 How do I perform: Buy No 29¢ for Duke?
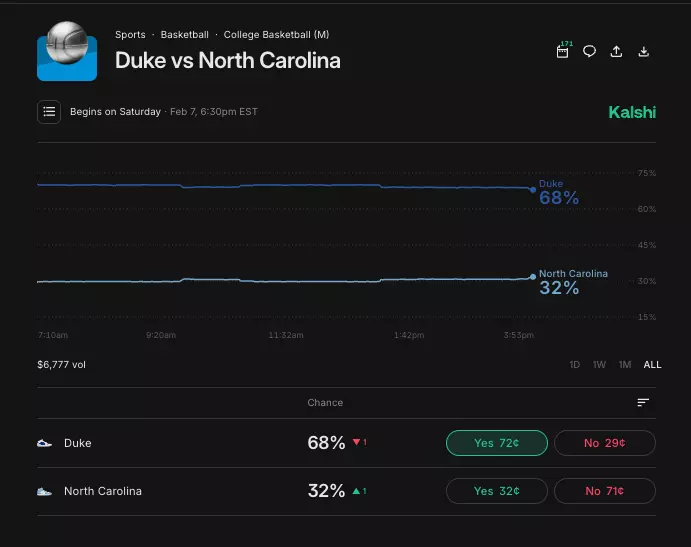pos(605,443)
